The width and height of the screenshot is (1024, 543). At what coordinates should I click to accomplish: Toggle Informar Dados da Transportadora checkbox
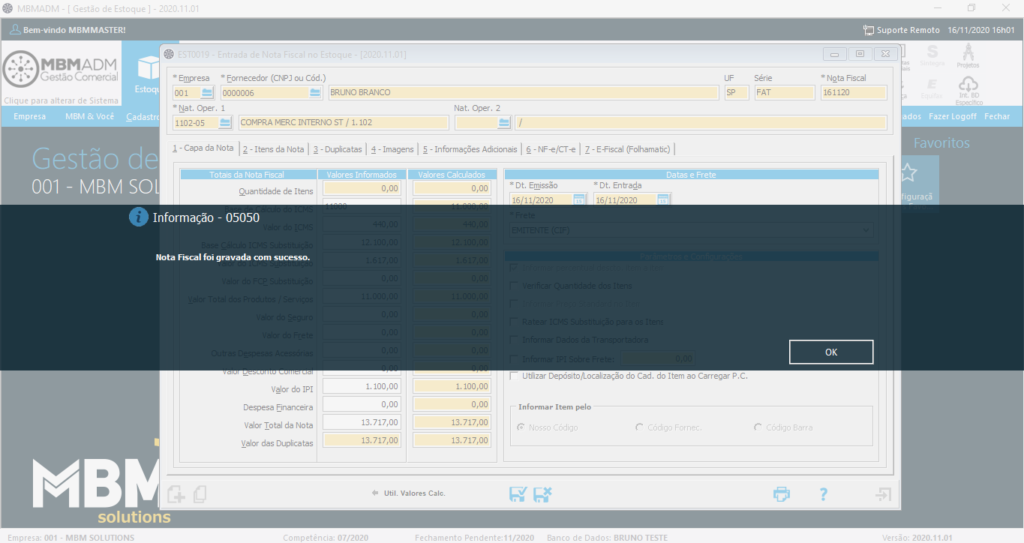[x=514, y=340]
